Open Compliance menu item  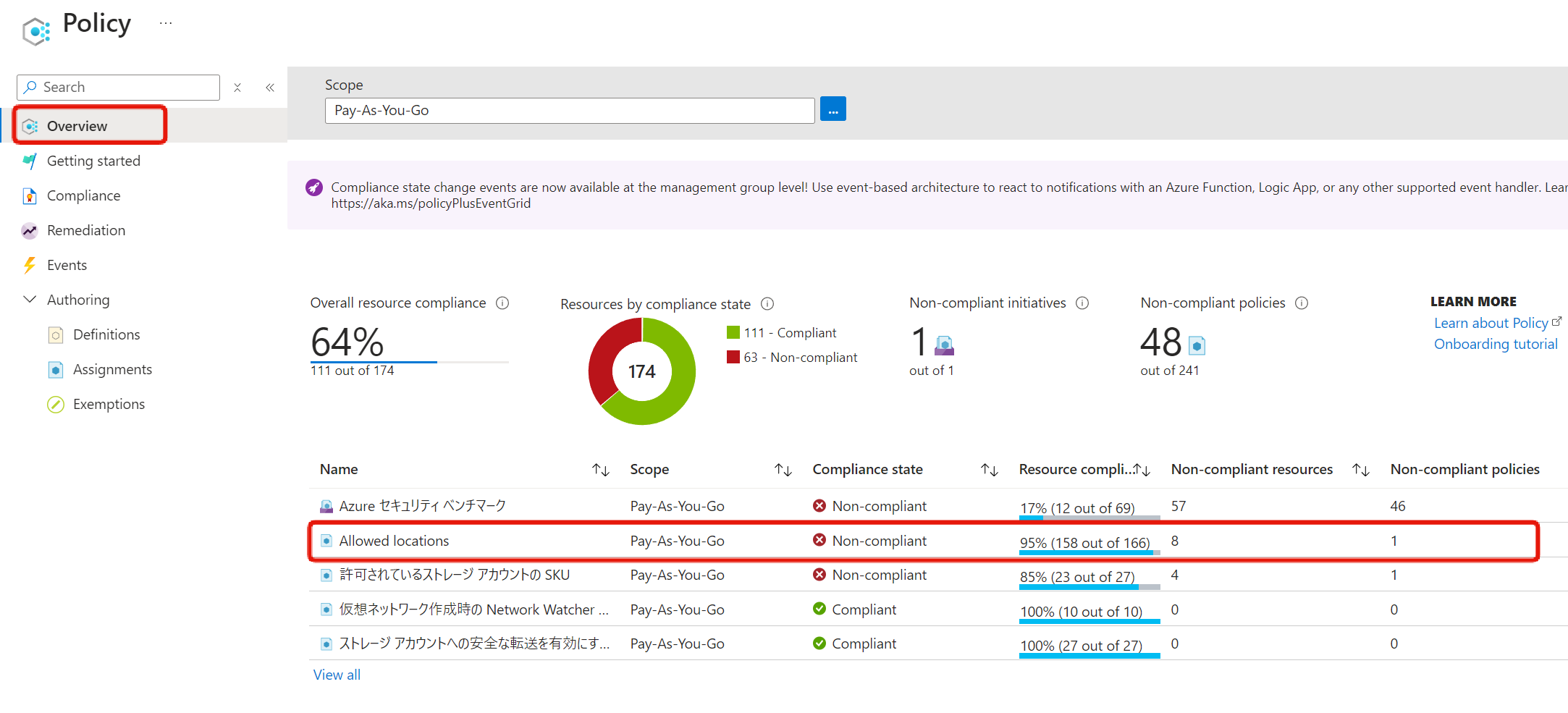pos(83,195)
